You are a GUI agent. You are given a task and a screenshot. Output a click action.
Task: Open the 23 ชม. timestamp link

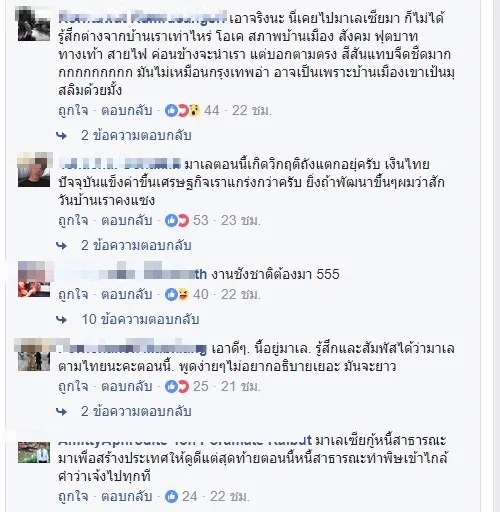(241, 220)
